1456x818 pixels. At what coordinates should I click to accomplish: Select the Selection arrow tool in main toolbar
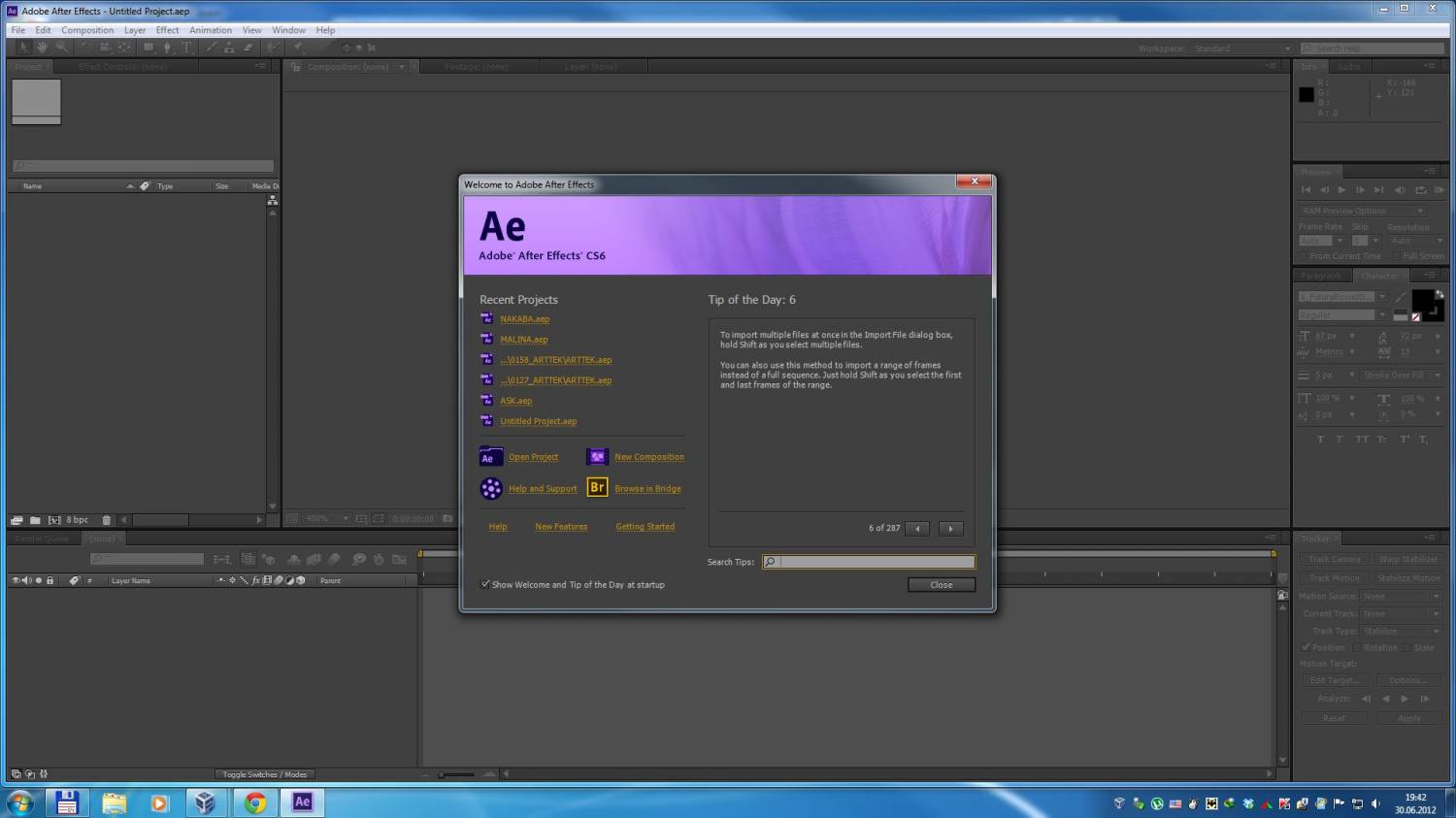(x=24, y=47)
